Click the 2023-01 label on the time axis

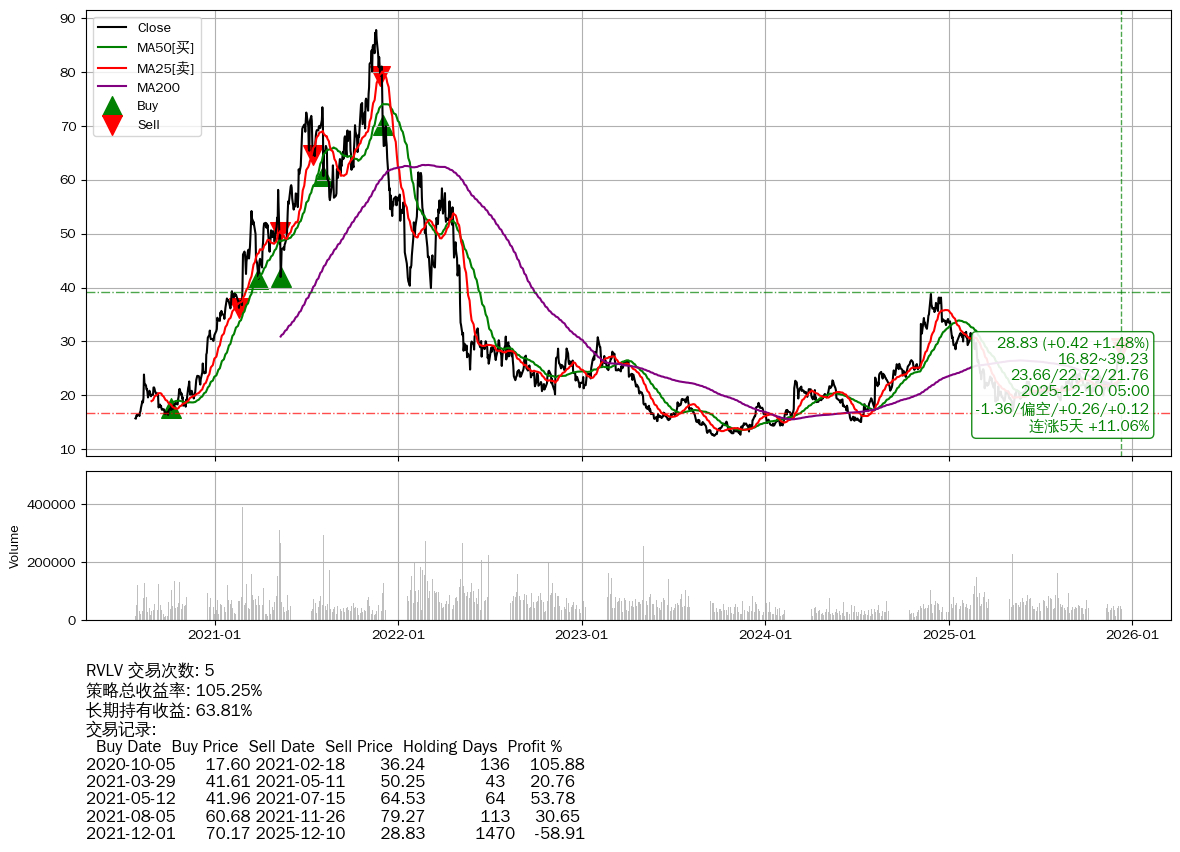click(582, 634)
